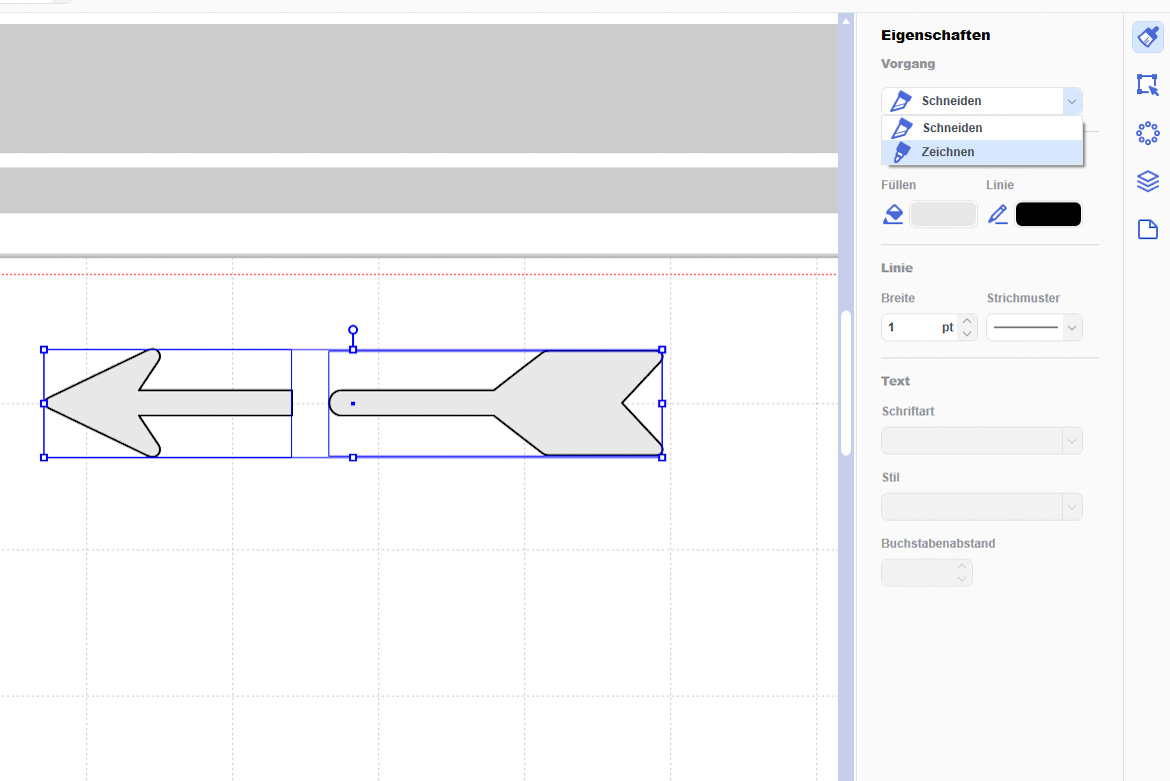Open the Artboard page panel icon
The width and height of the screenshot is (1170, 781).
tap(1147, 230)
